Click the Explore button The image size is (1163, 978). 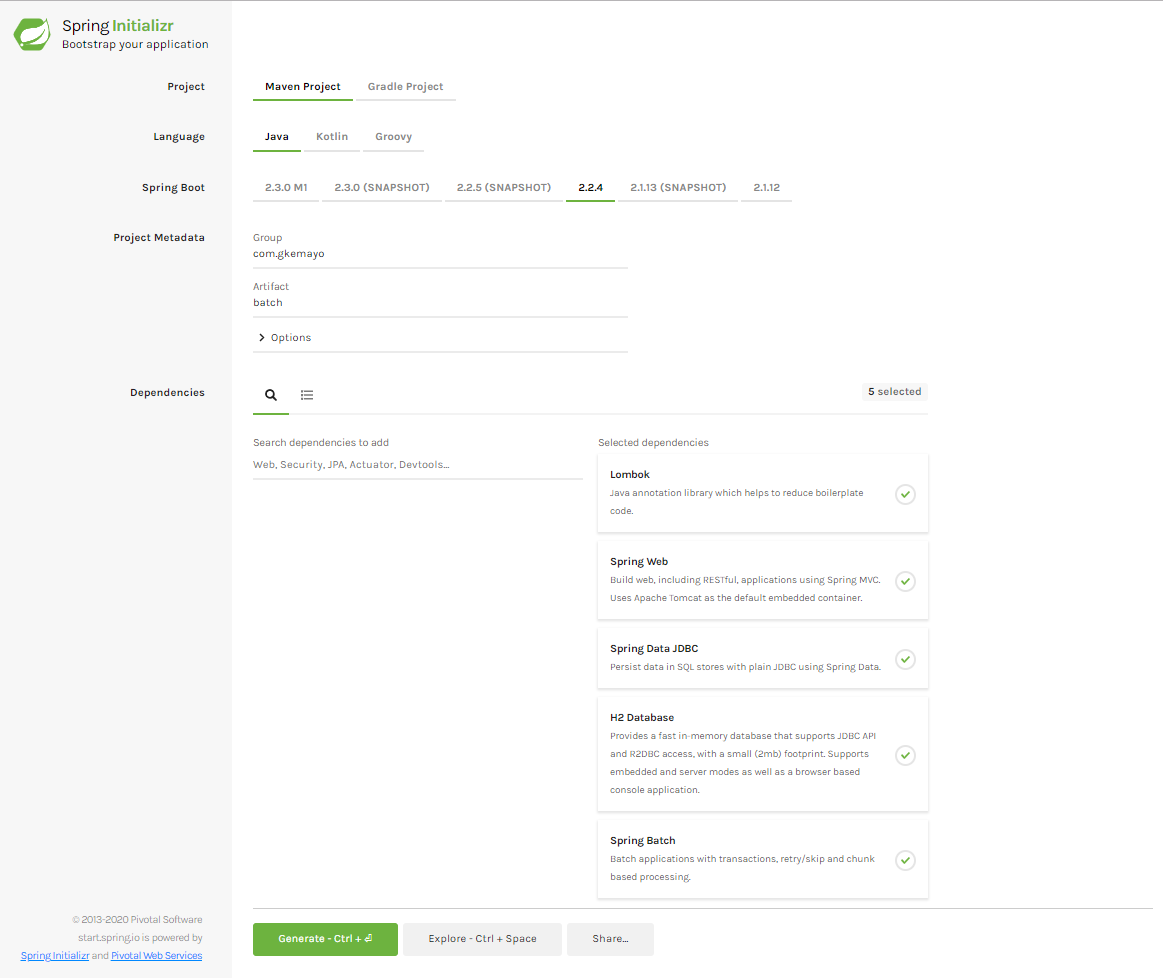[x=482, y=939]
